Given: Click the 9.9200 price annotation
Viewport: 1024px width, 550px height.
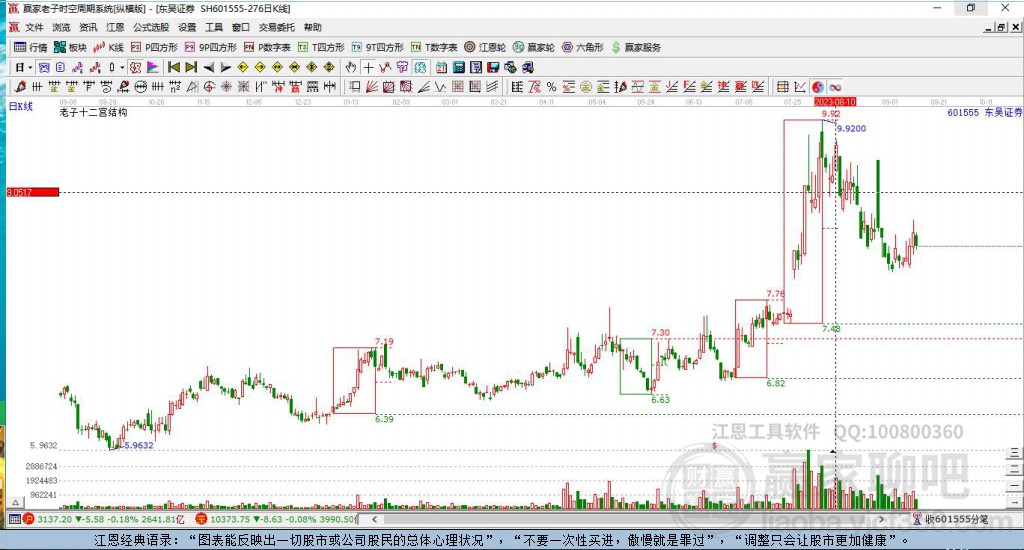Looking at the screenshot, I should [852, 129].
